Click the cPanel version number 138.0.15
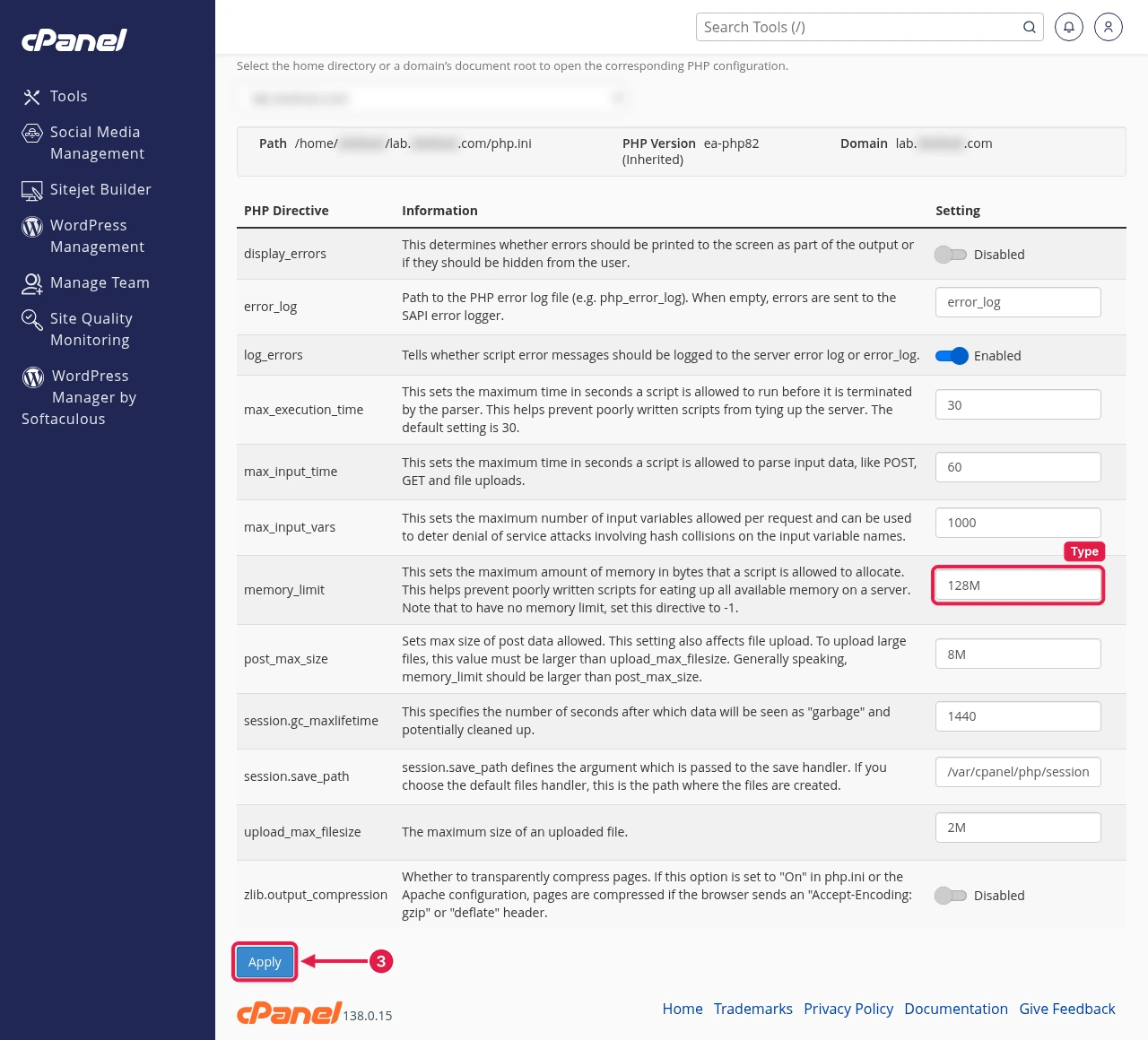This screenshot has width=1148, height=1040. pyautogui.click(x=368, y=1016)
